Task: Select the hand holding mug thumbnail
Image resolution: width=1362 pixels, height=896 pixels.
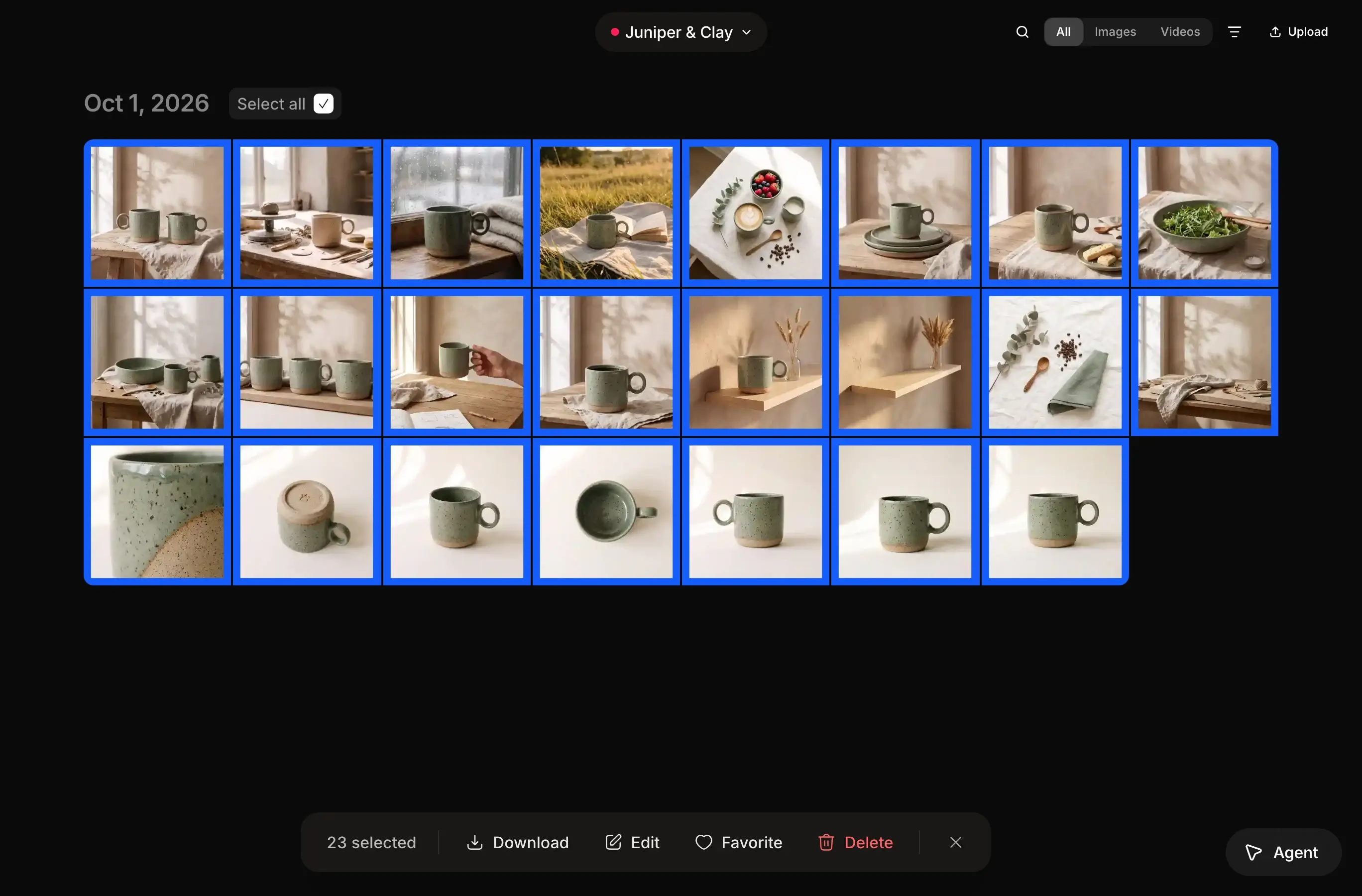Action: click(x=456, y=363)
